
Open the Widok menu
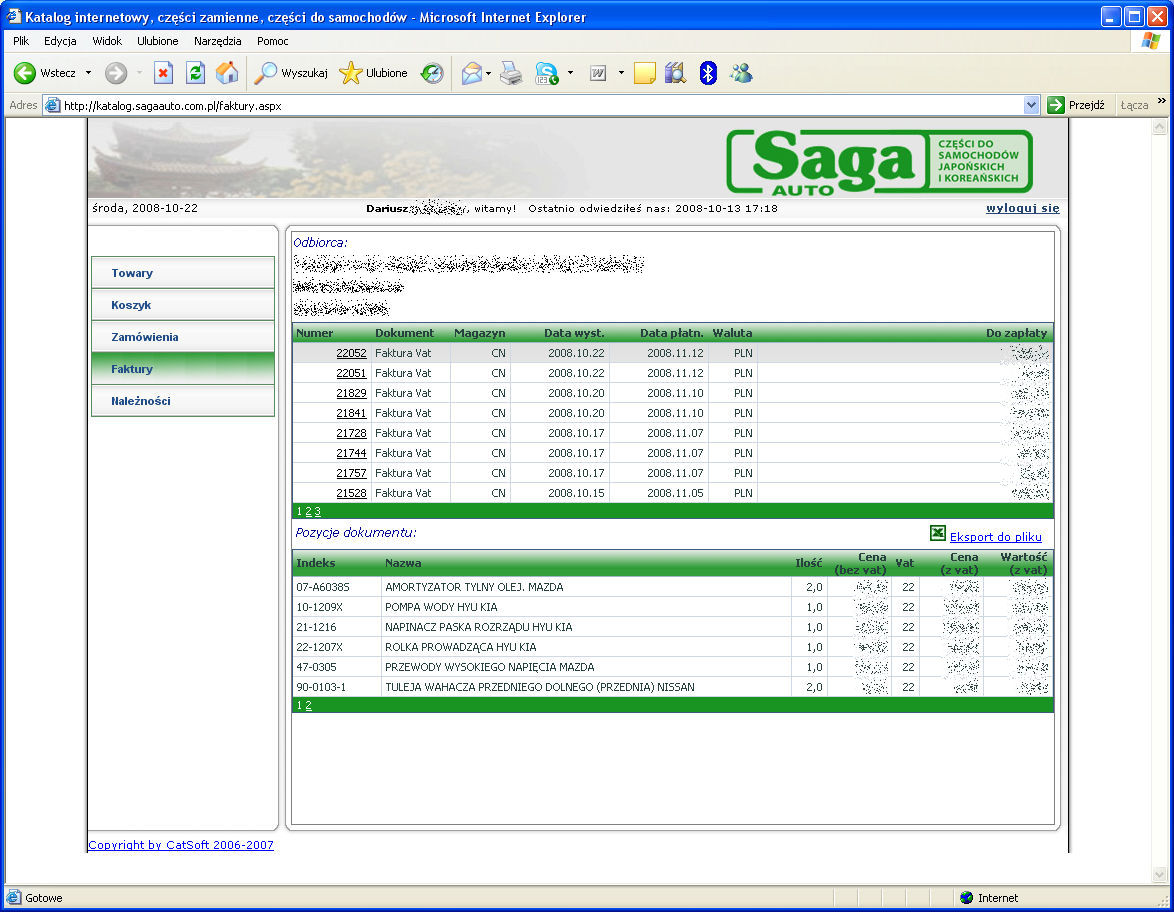pyautogui.click(x=107, y=41)
